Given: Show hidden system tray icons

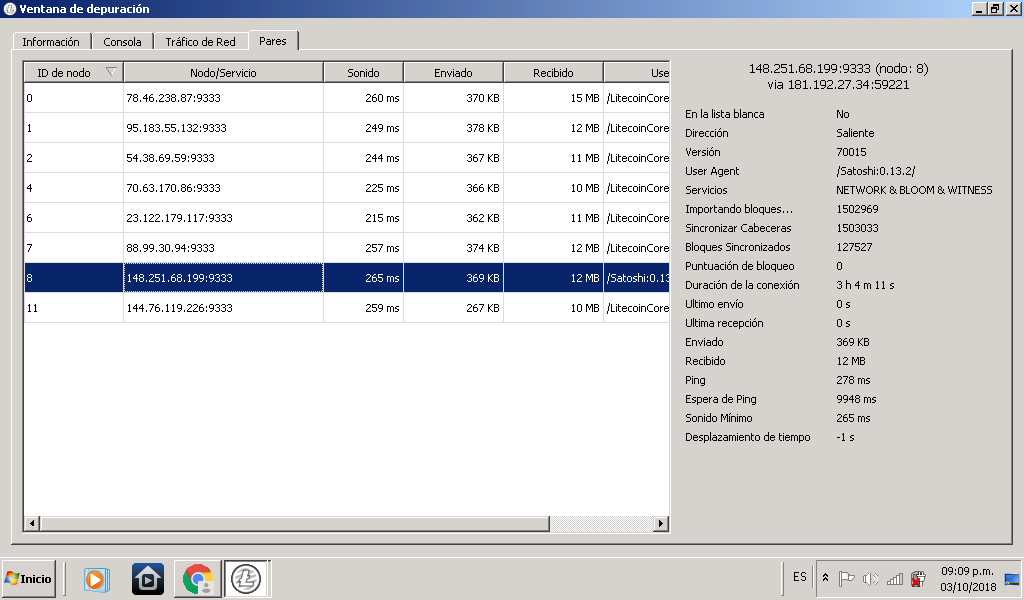Looking at the screenshot, I should click(825, 578).
